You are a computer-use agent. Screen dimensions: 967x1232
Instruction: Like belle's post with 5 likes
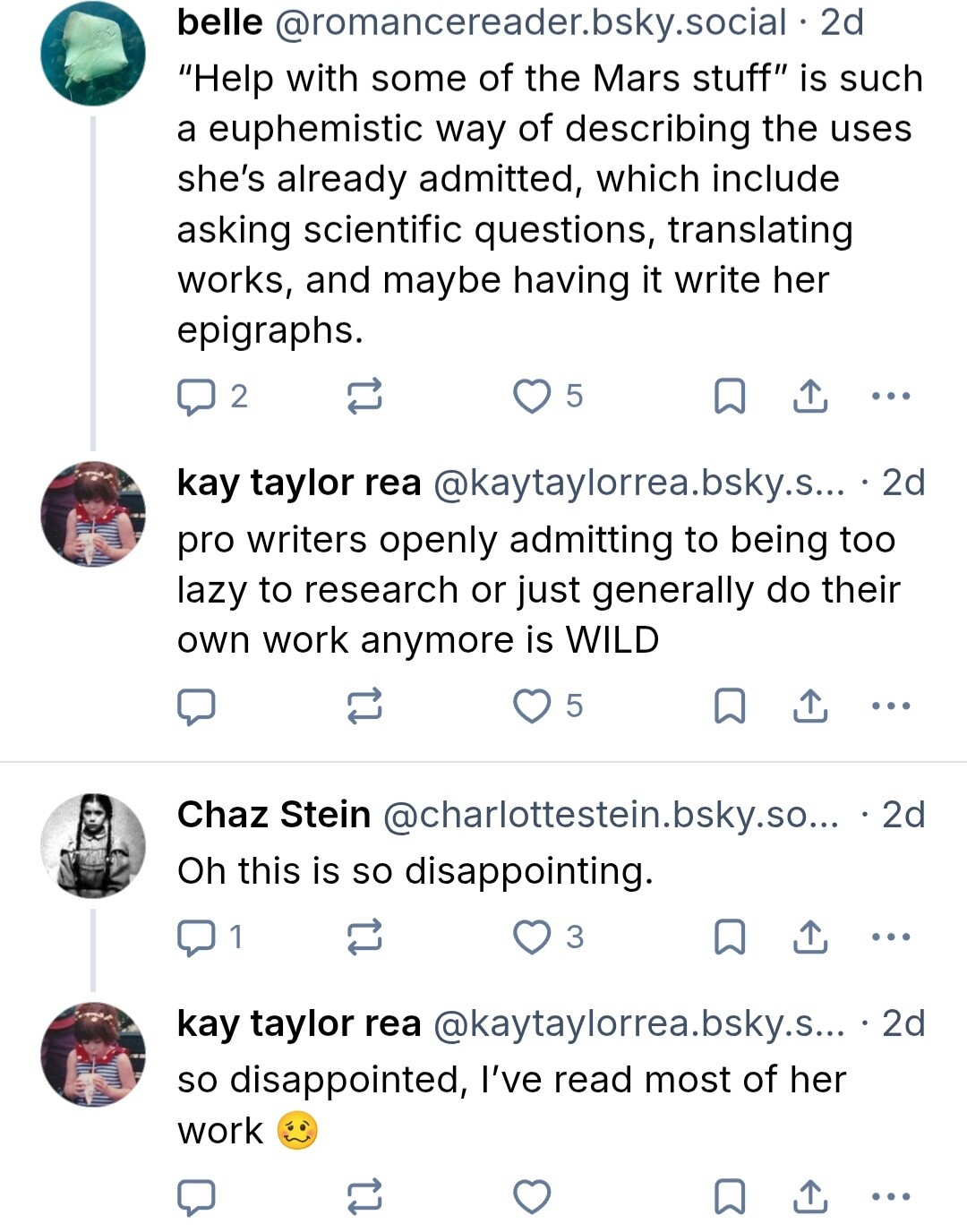click(532, 396)
